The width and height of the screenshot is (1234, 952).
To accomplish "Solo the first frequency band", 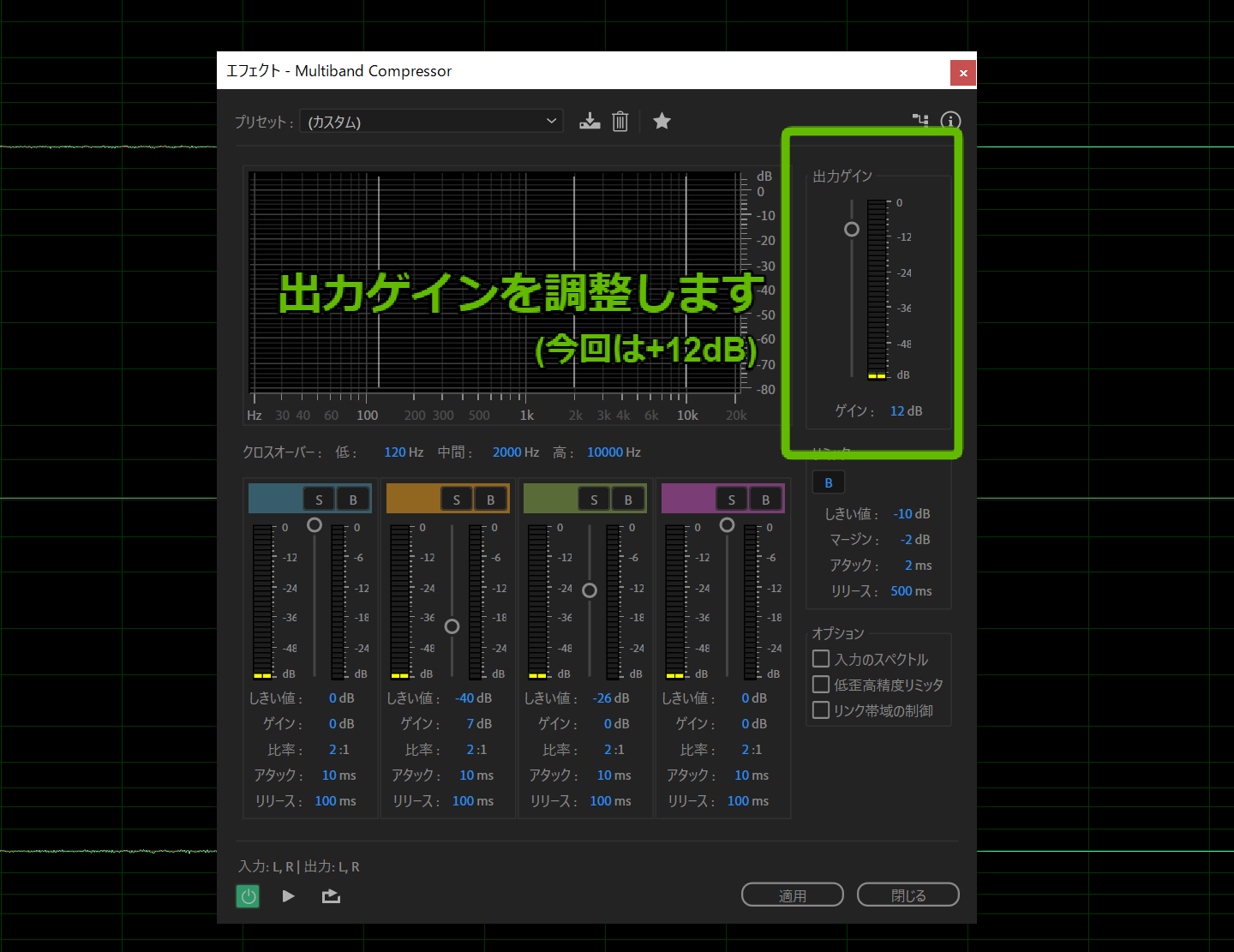I will point(319,498).
